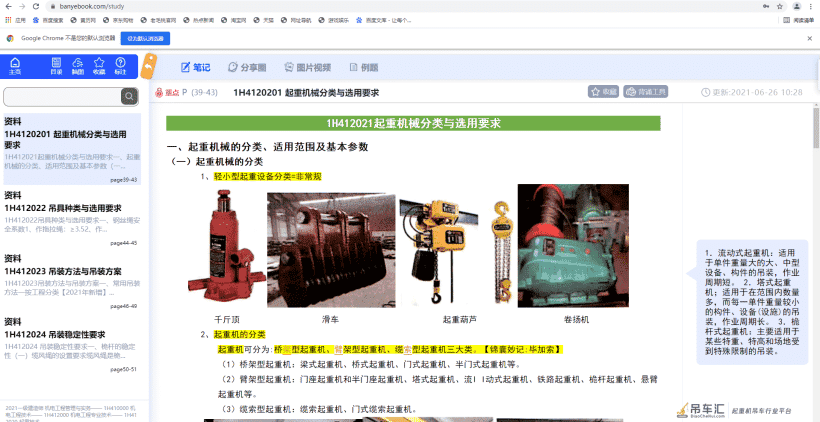Open the 网址导航 bookmark
This screenshot has width=820, height=422.
pyautogui.click(x=296, y=20)
